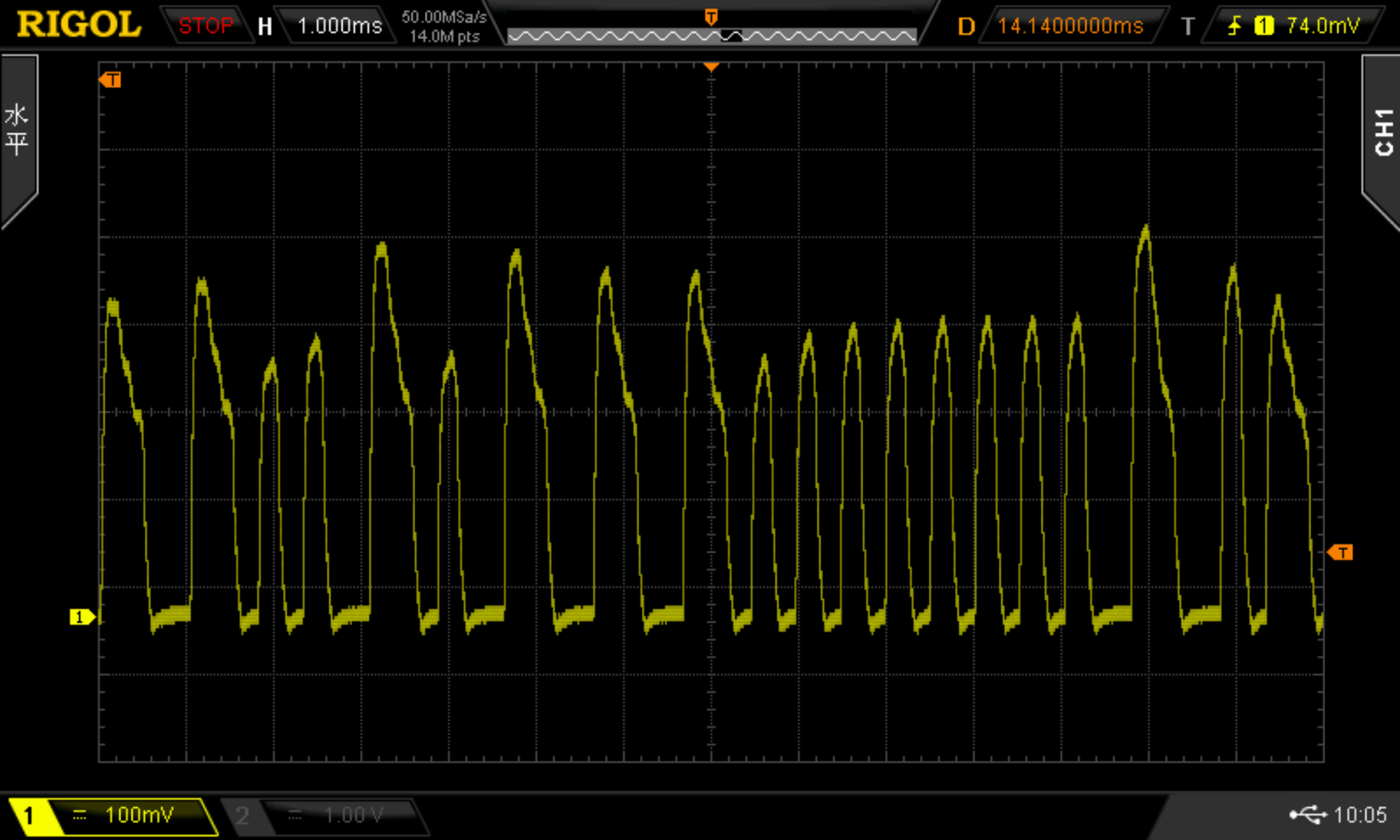Select the 74.0mV trigger level value
The image size is (1400, 840).
1323,26
